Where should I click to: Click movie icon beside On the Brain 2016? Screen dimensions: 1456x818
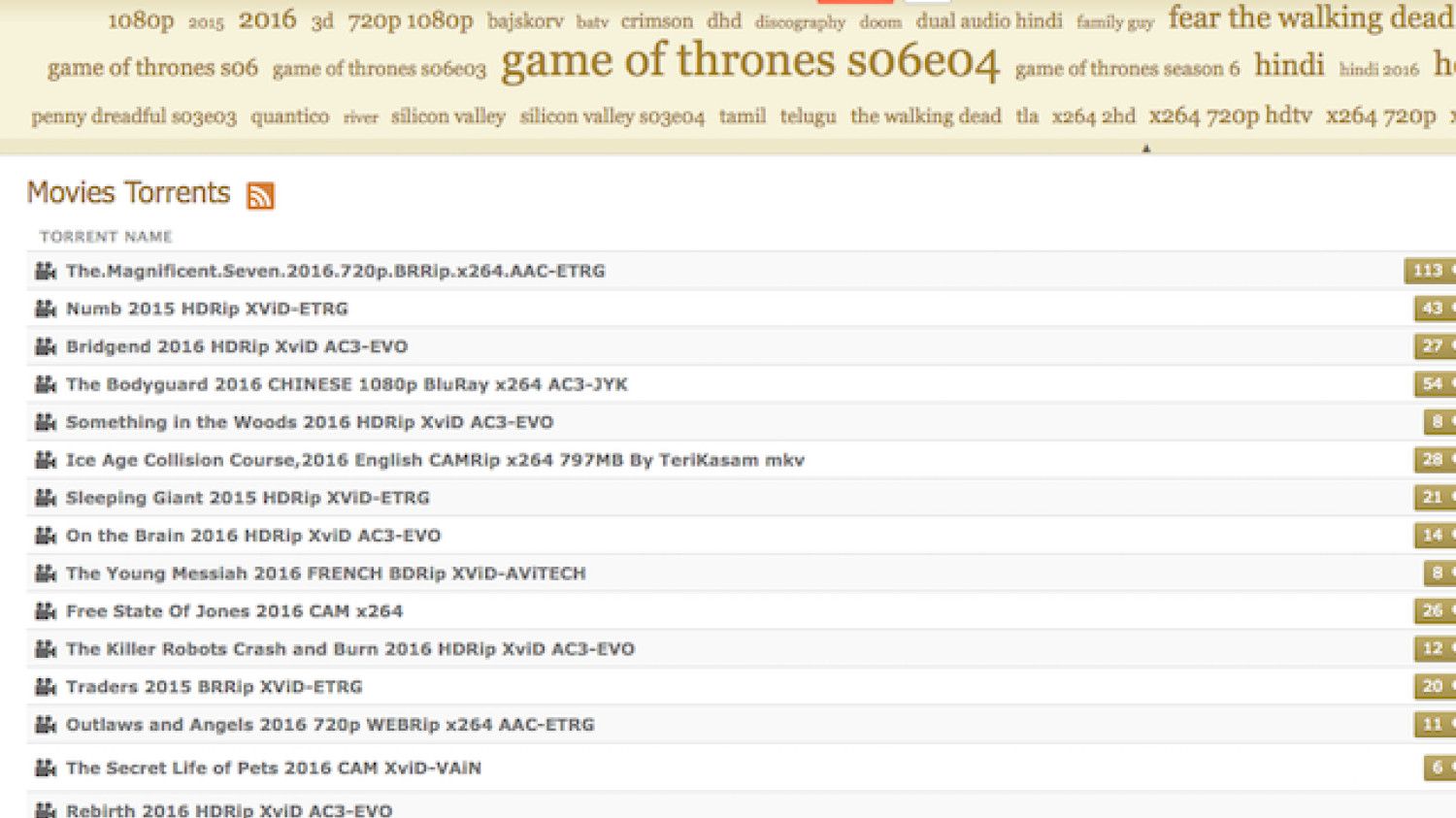pyautogui.click(x=46, y=536)
